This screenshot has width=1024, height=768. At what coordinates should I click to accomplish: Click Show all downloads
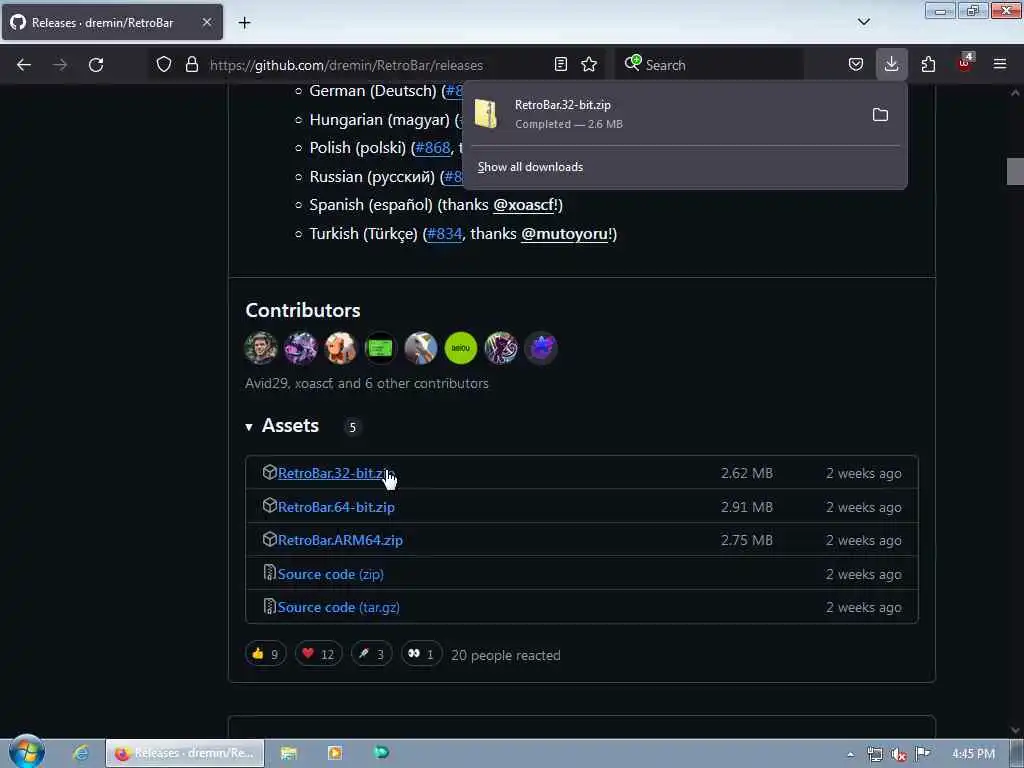530,167
